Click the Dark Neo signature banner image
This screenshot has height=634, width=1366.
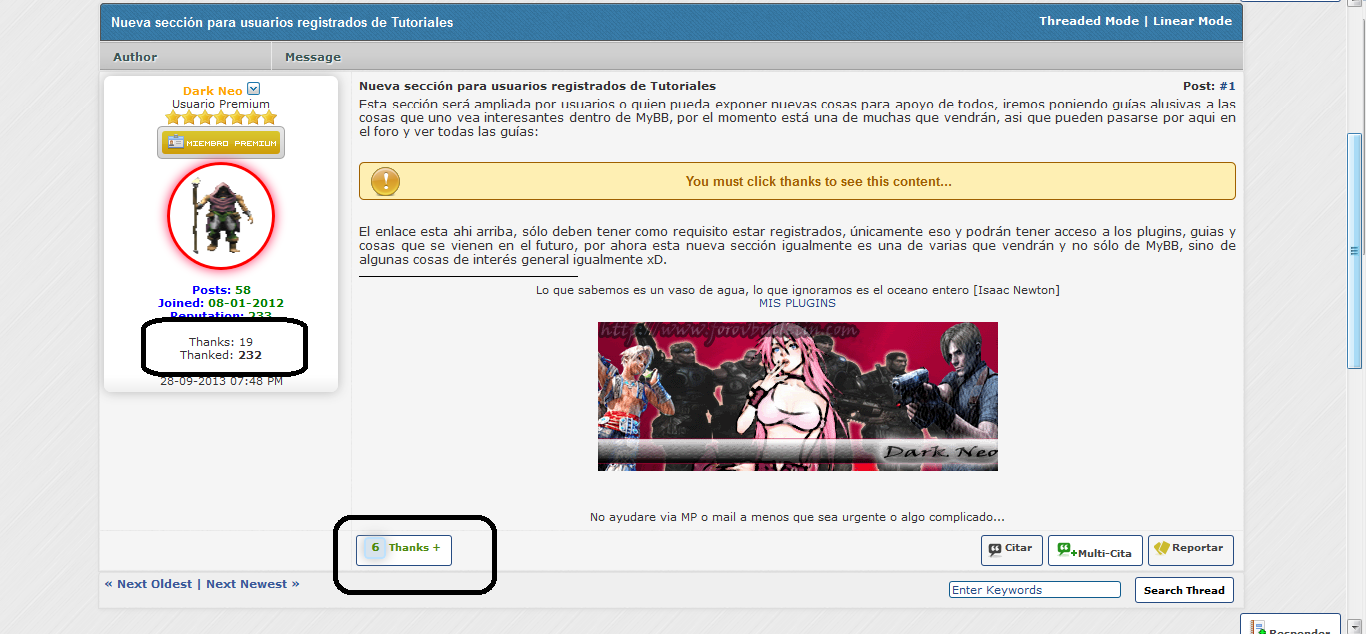tap(797, 396)
